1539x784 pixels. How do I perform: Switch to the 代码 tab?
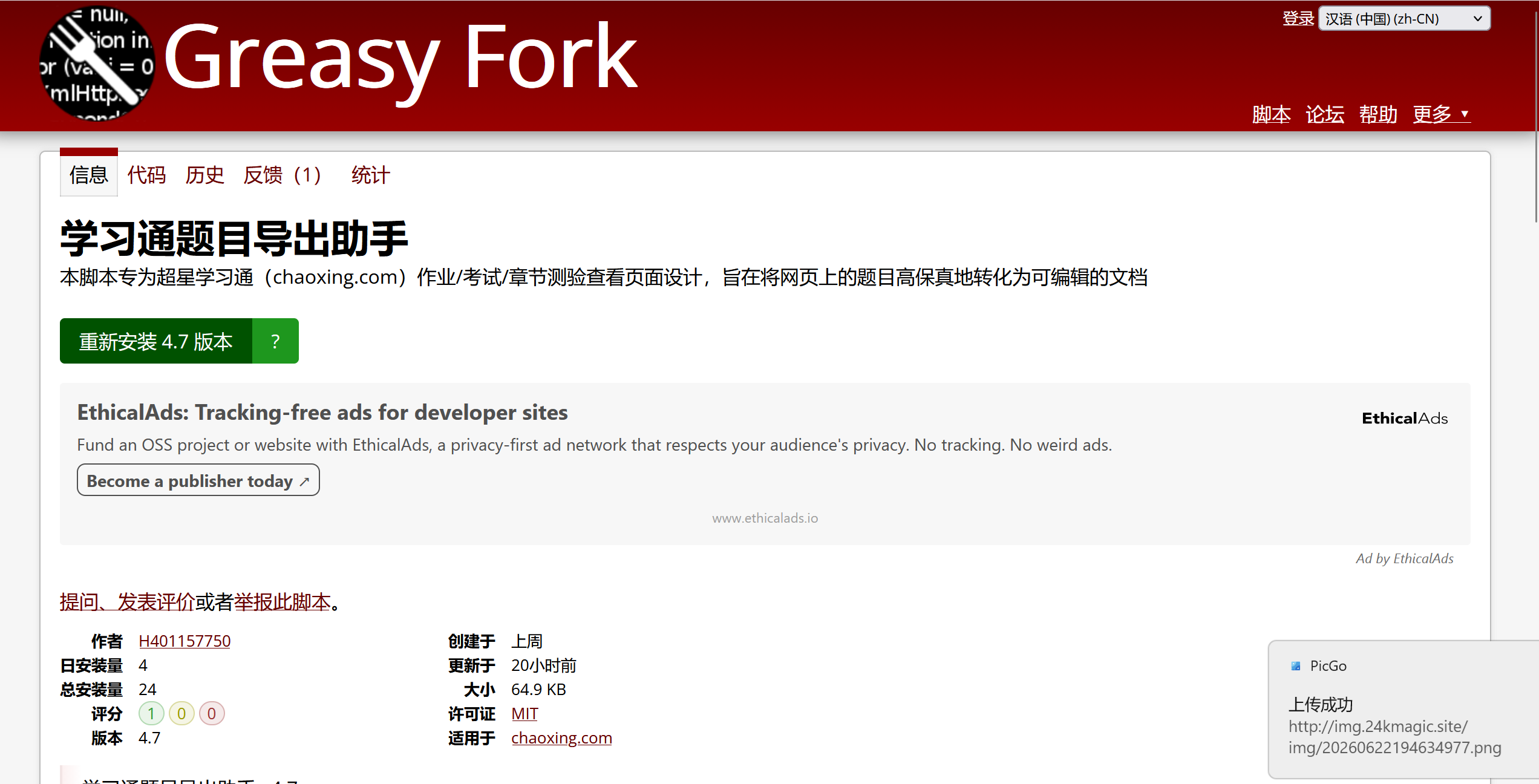(146, 175)
